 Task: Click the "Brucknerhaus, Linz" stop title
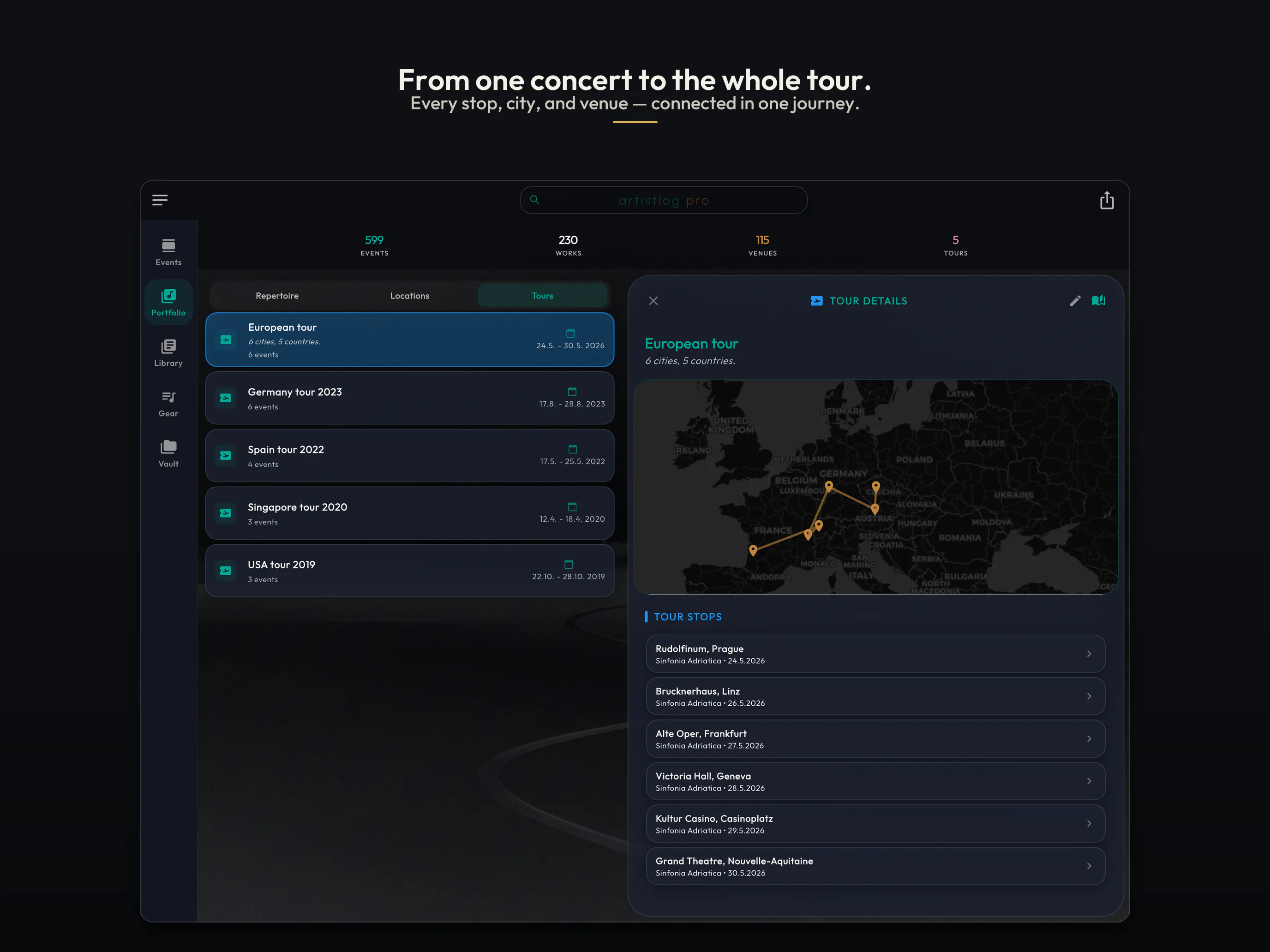click(x=698, y=691)
